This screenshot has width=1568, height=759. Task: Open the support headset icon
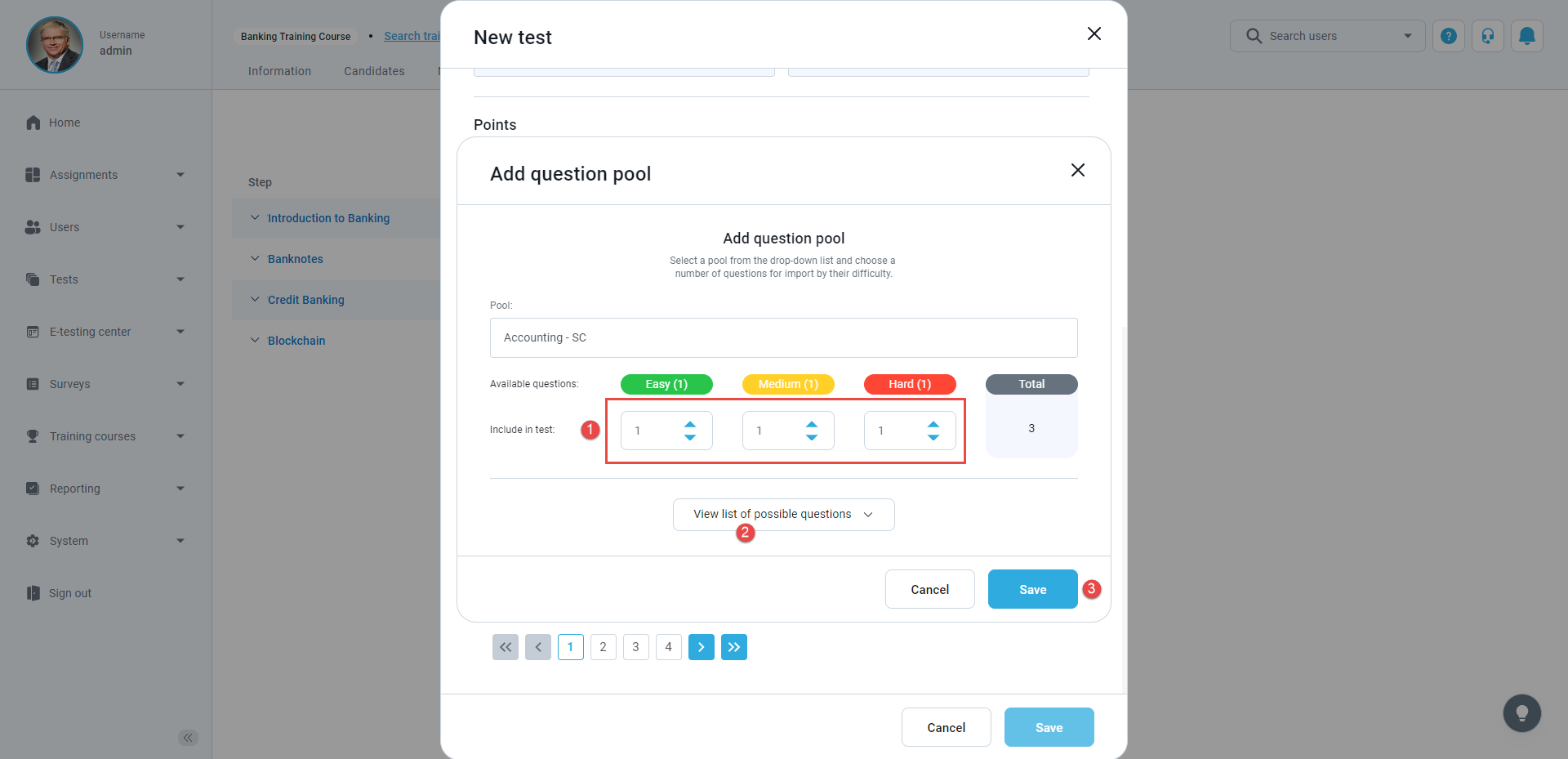pos(1488,36)
